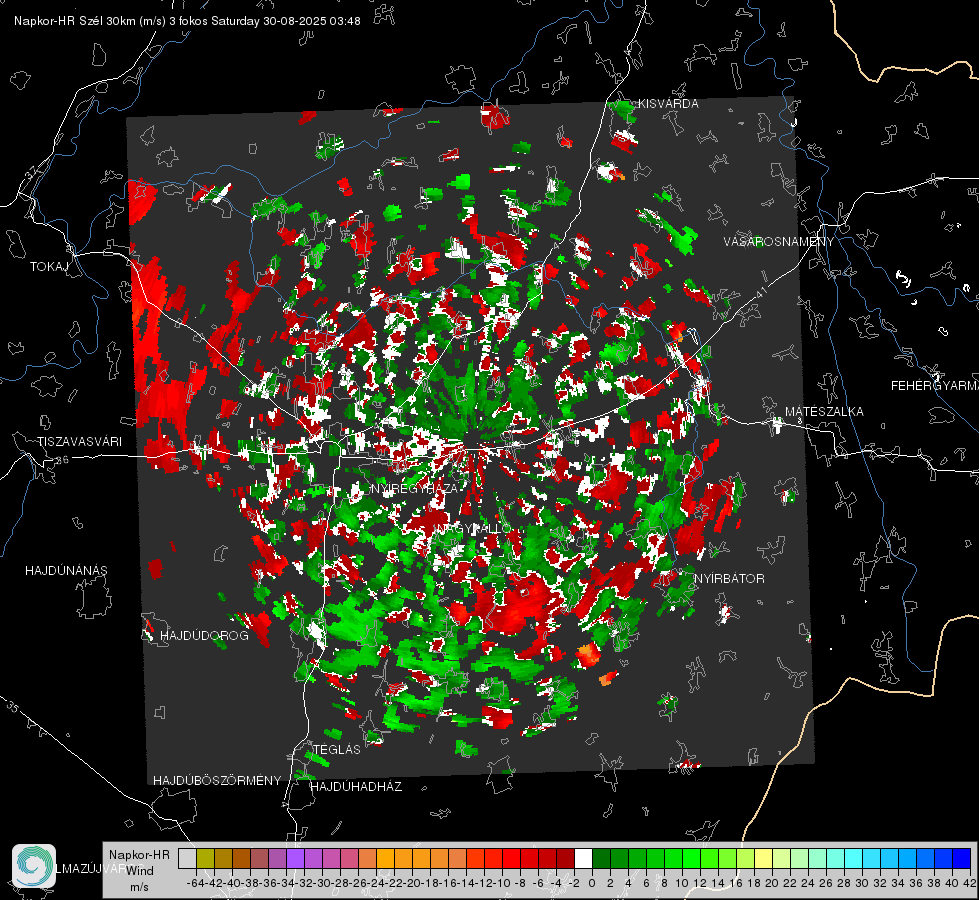Select the purple -34 m/s legend swatch

295,858
